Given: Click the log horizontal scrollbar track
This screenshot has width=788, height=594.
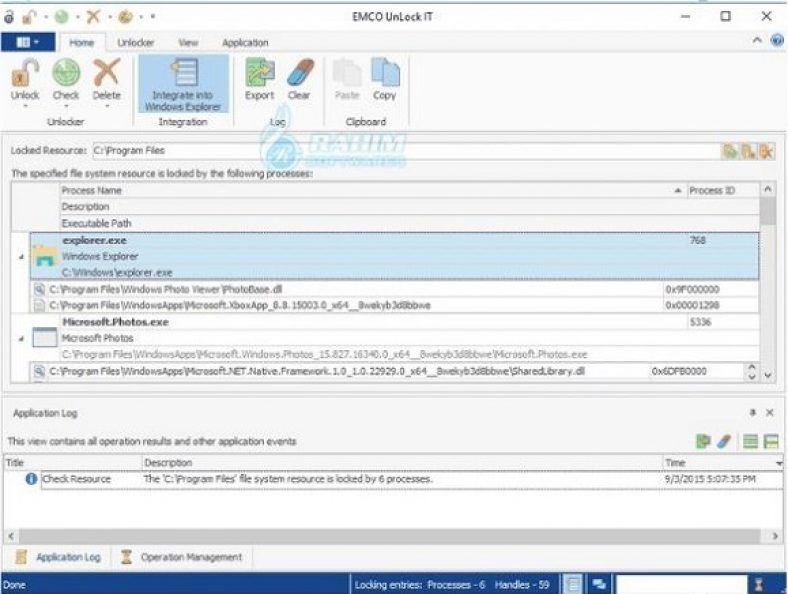Looking at the screenshot, I should pos(389,536).
